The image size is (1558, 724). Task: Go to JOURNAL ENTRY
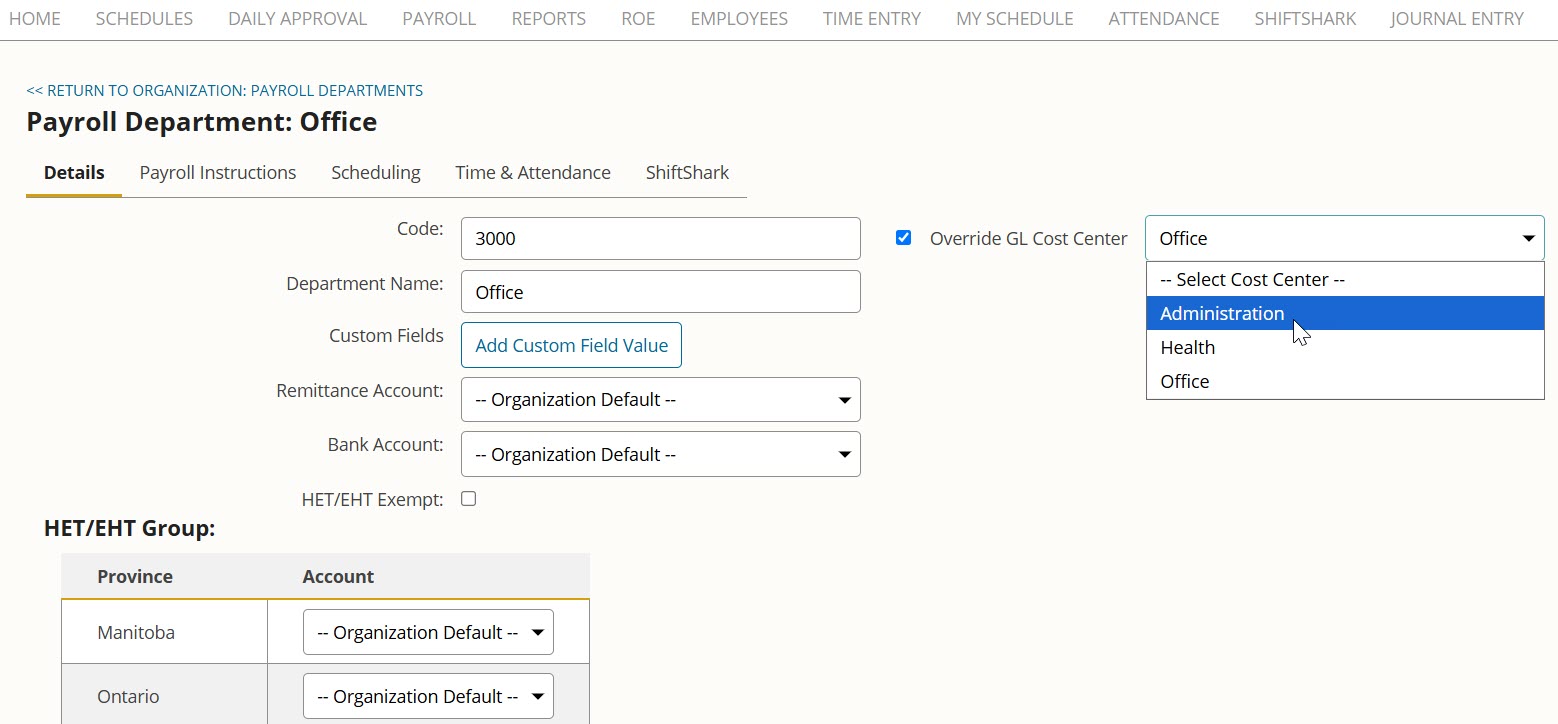[x=1457, y=19]
